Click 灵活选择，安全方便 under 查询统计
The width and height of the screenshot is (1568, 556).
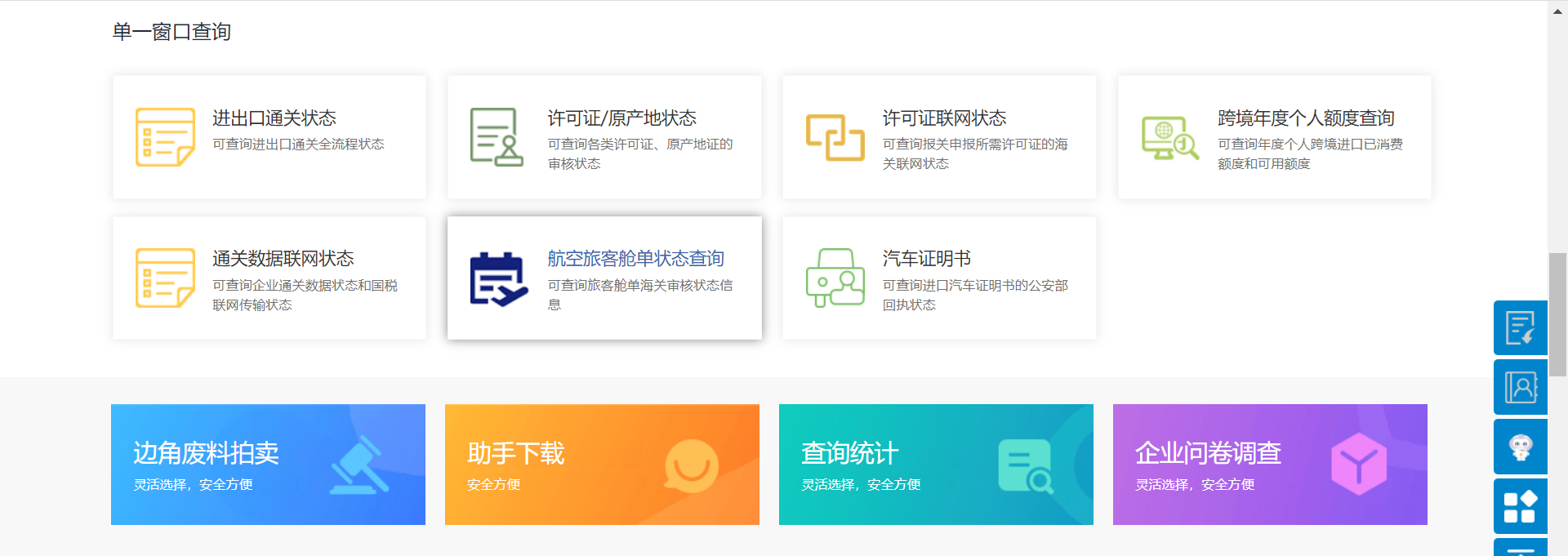tap(861, 484)
